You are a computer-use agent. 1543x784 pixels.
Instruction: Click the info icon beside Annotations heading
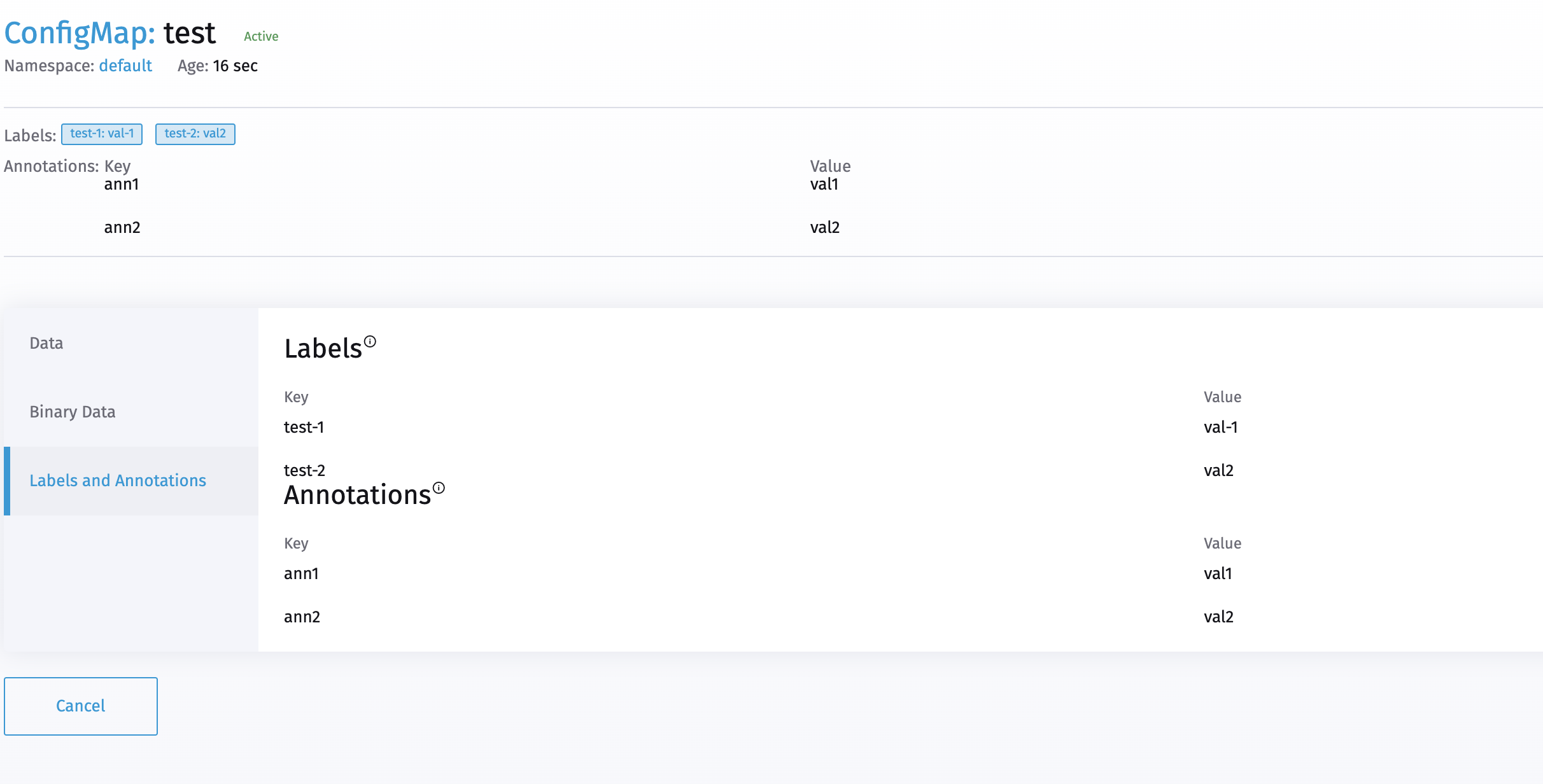(x=439, y=487)
